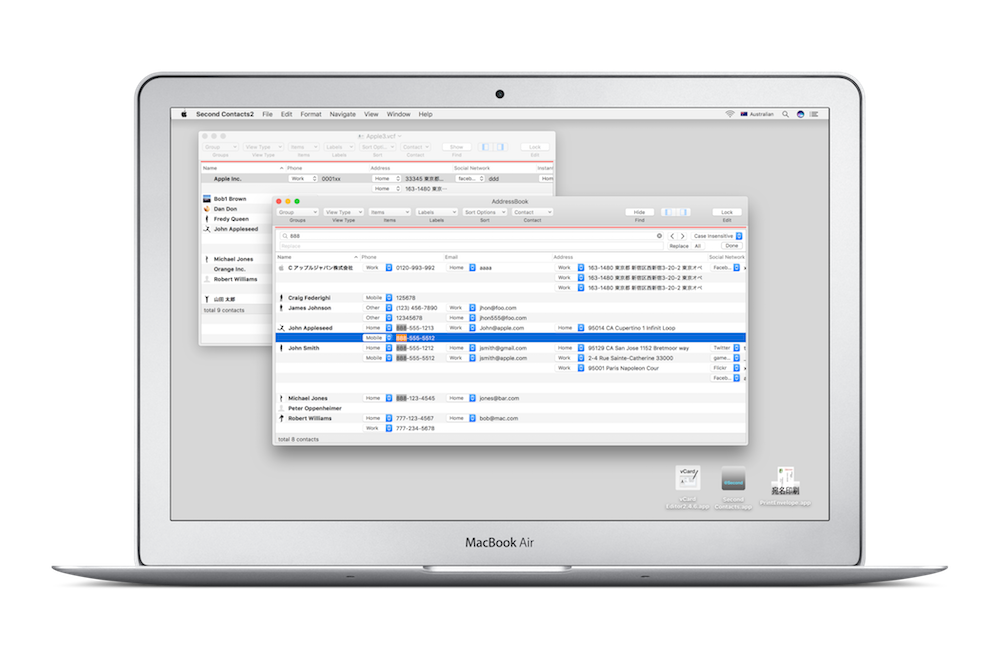Click Craig Federighi's contact picture icon
This screenshot has width=1000, height=657.
tap(281, 298)
